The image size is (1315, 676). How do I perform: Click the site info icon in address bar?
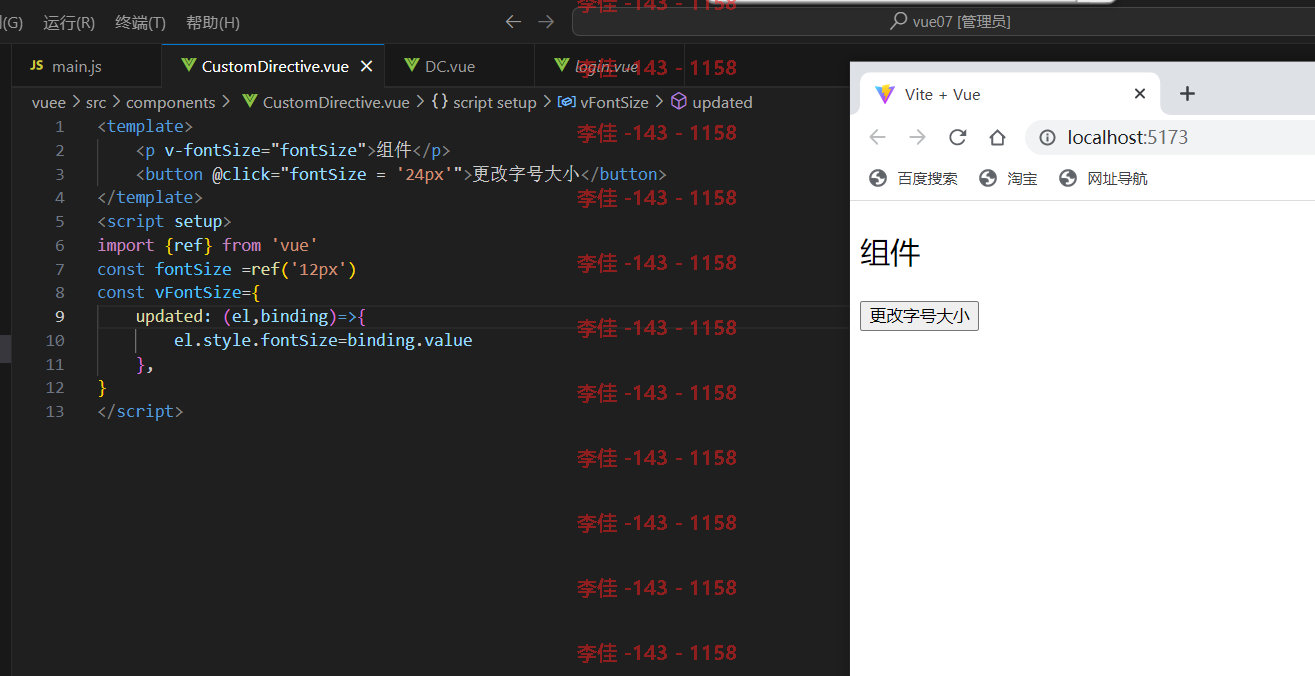click(x=1047, y=137)
